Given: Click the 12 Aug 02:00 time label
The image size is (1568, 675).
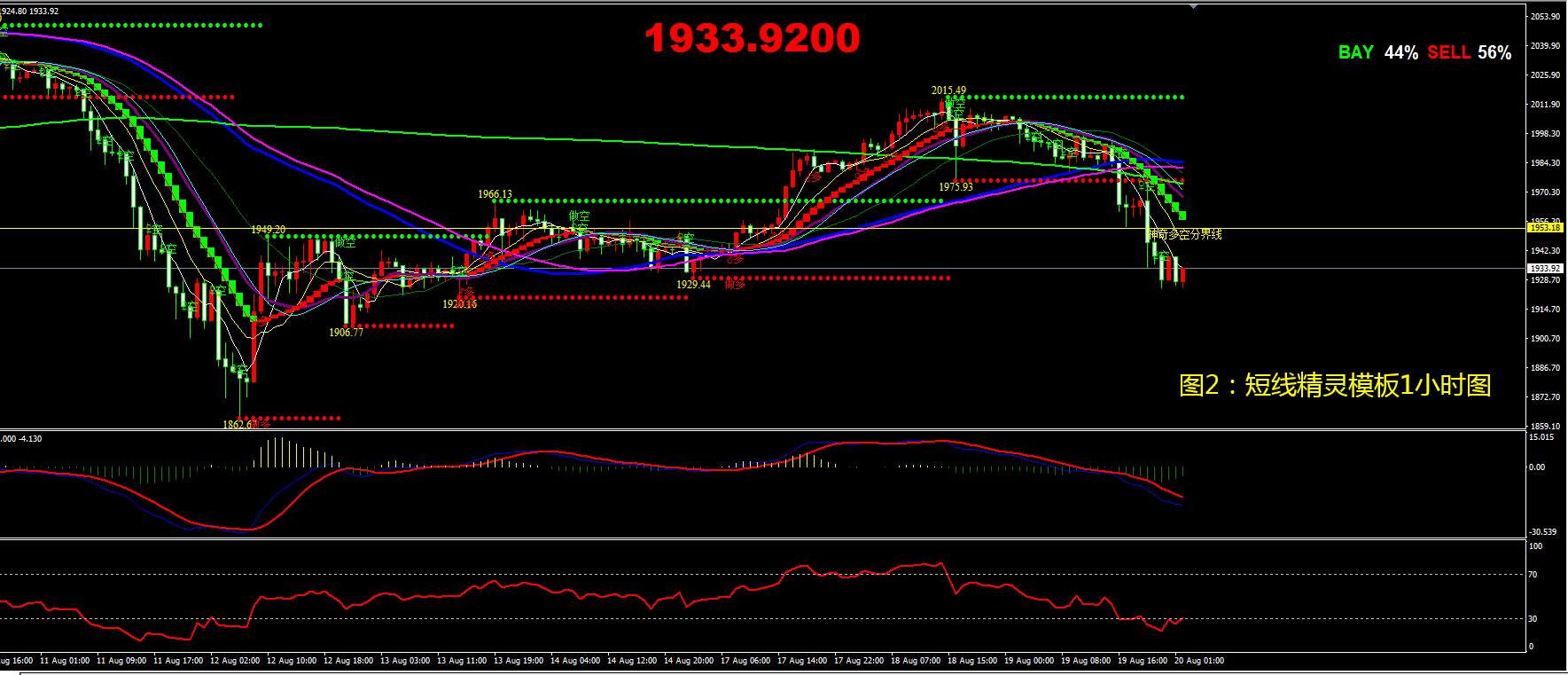Looking at the screenshot, I should [235, 661].
